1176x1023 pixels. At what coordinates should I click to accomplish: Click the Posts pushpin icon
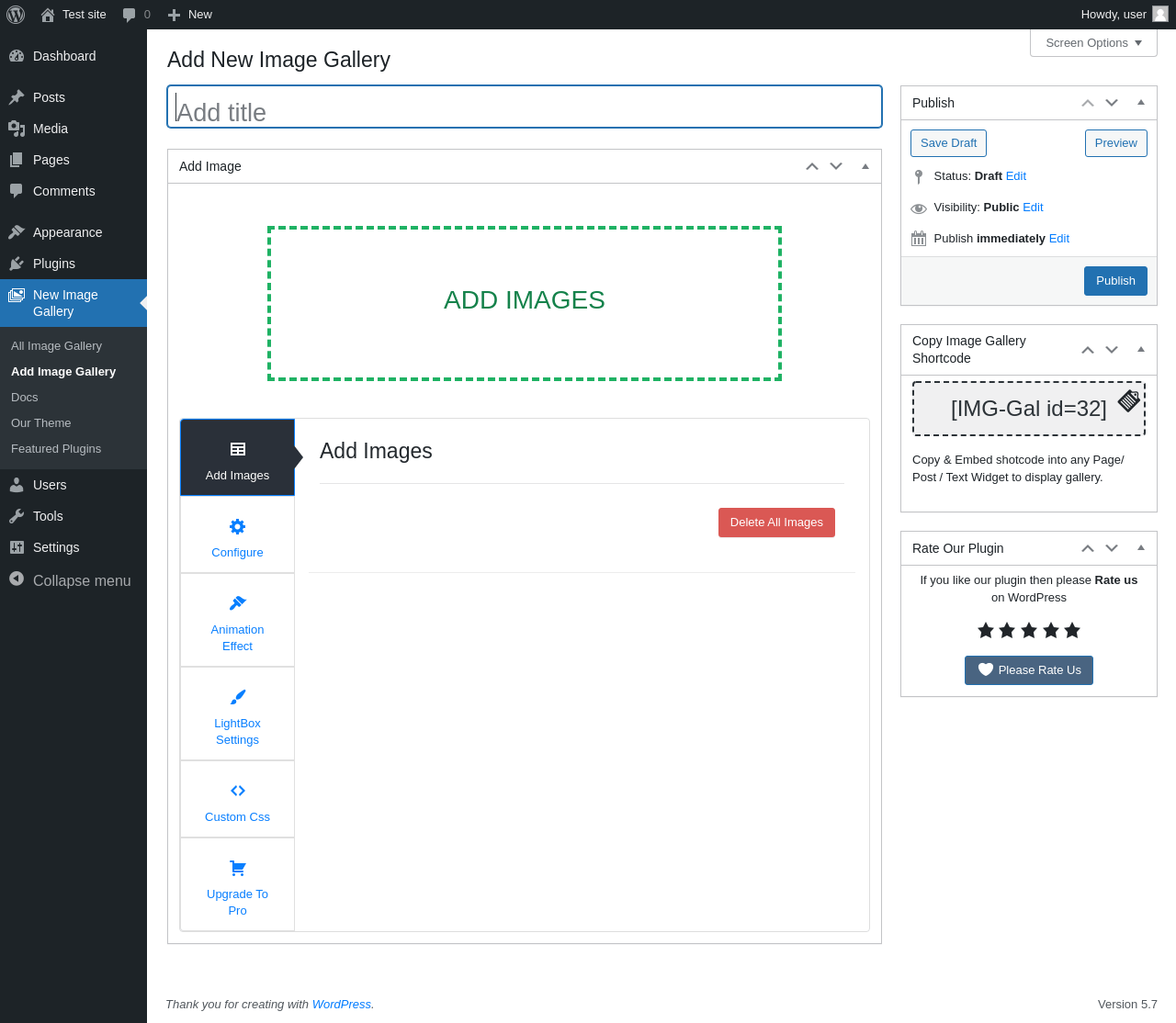tap(17, 97)
